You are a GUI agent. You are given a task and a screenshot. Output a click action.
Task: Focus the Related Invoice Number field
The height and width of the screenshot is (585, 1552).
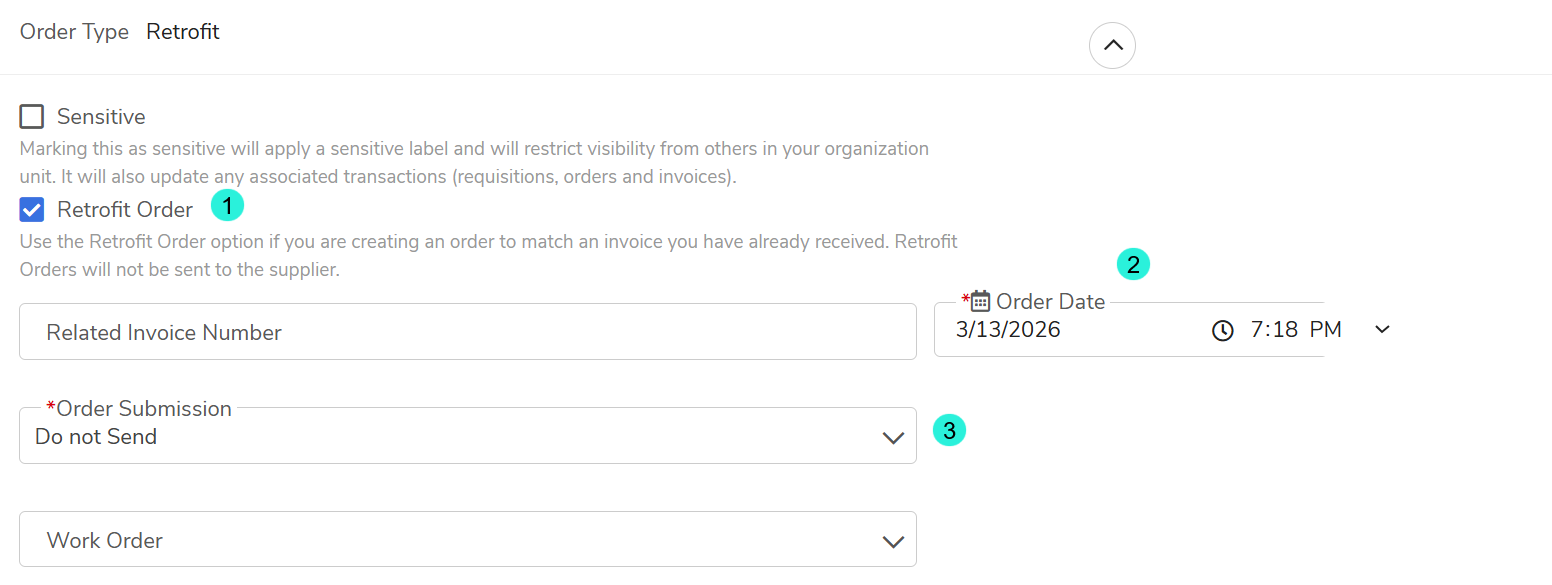coord(467,332)
